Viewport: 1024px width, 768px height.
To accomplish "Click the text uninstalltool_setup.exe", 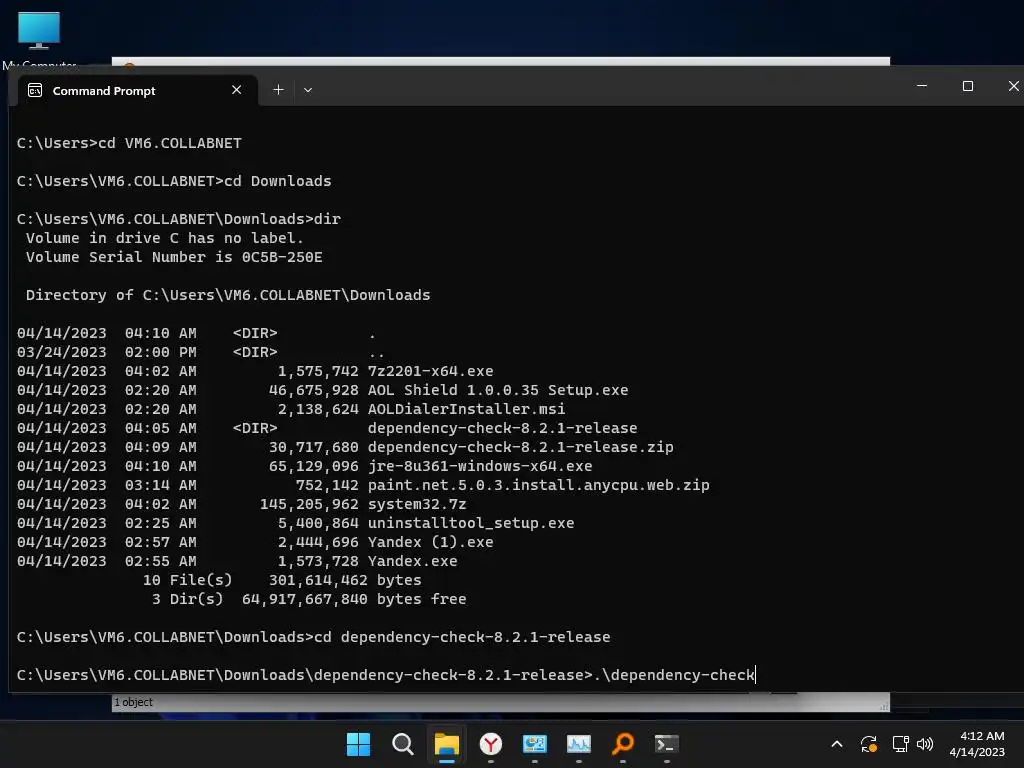I will 471,523.
